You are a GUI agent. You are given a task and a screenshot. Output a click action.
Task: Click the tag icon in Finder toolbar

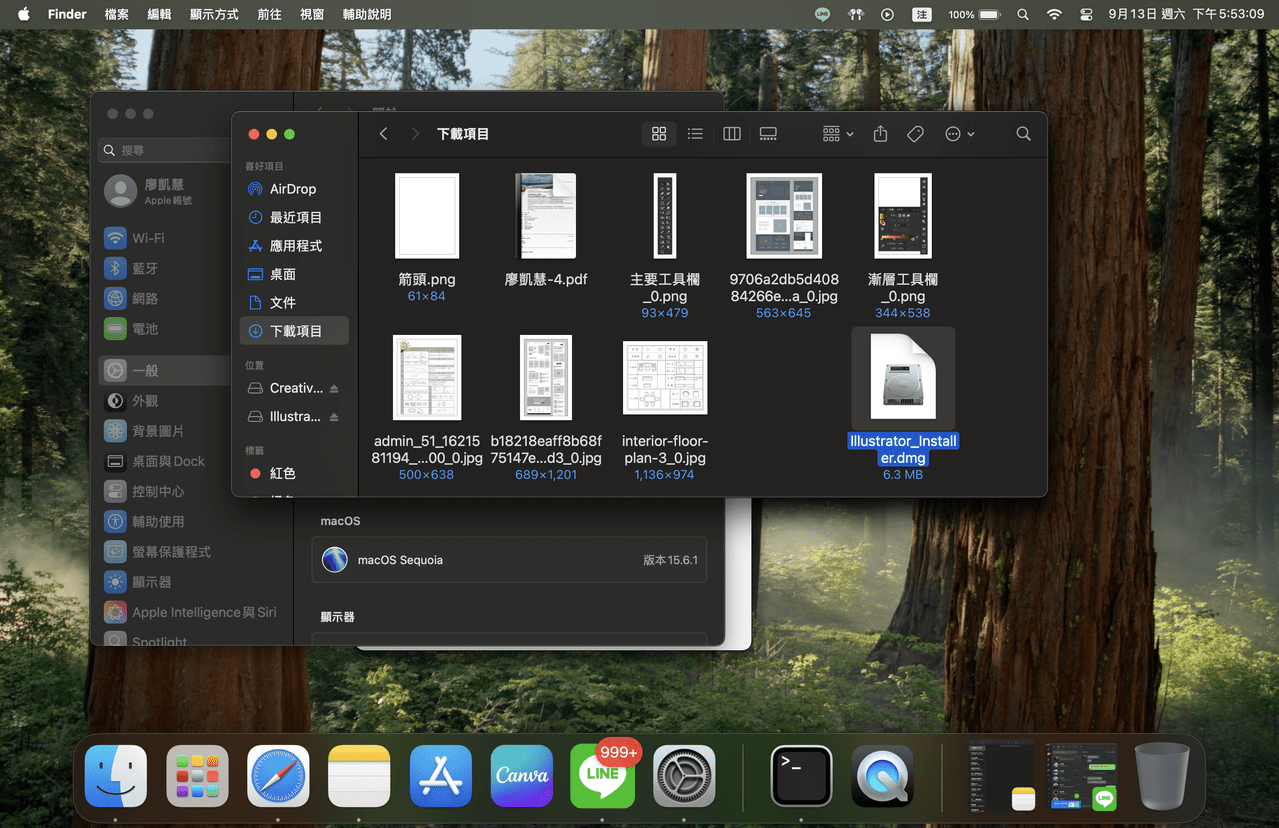click(x=915, y=134)
